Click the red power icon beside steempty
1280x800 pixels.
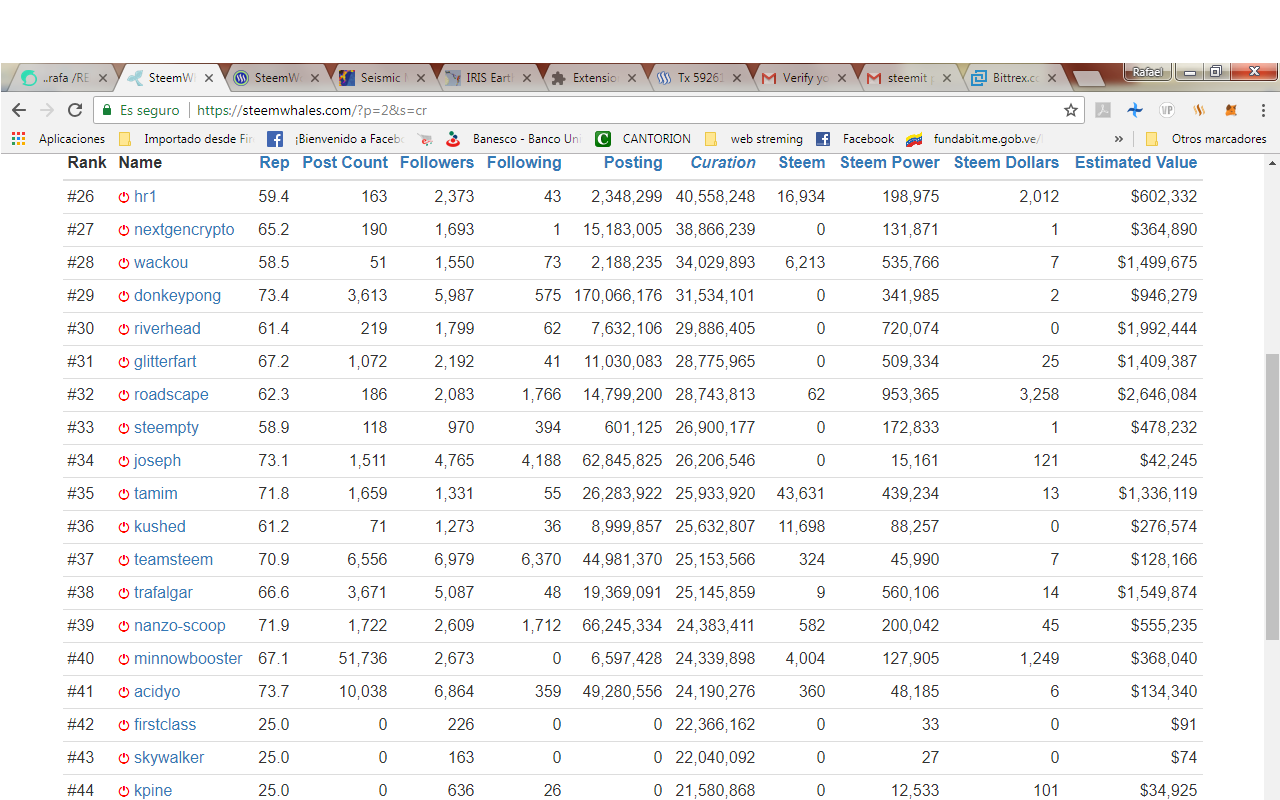pos(124,429)
